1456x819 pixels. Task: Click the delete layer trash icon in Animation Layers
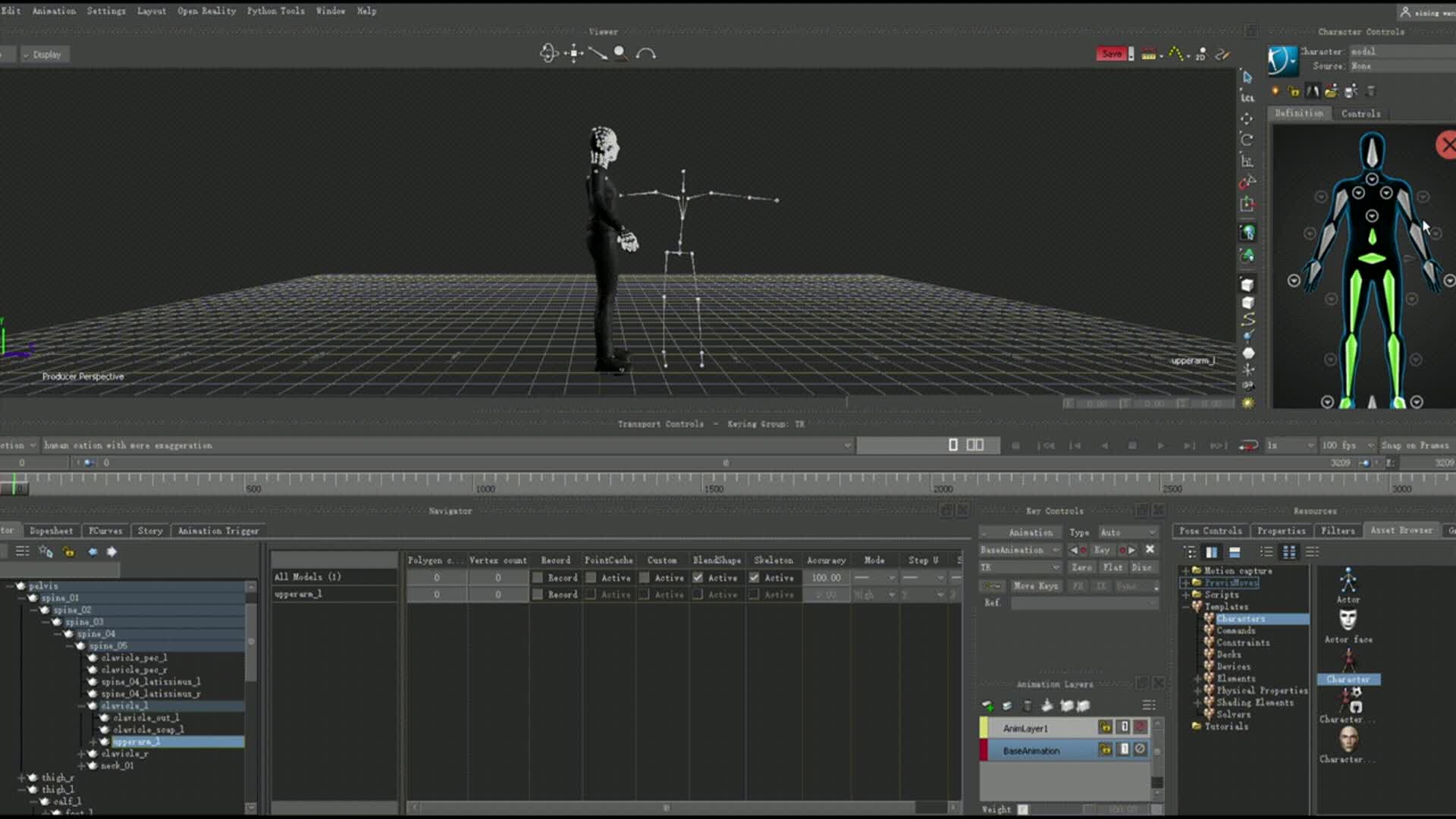coord(1028,706)
